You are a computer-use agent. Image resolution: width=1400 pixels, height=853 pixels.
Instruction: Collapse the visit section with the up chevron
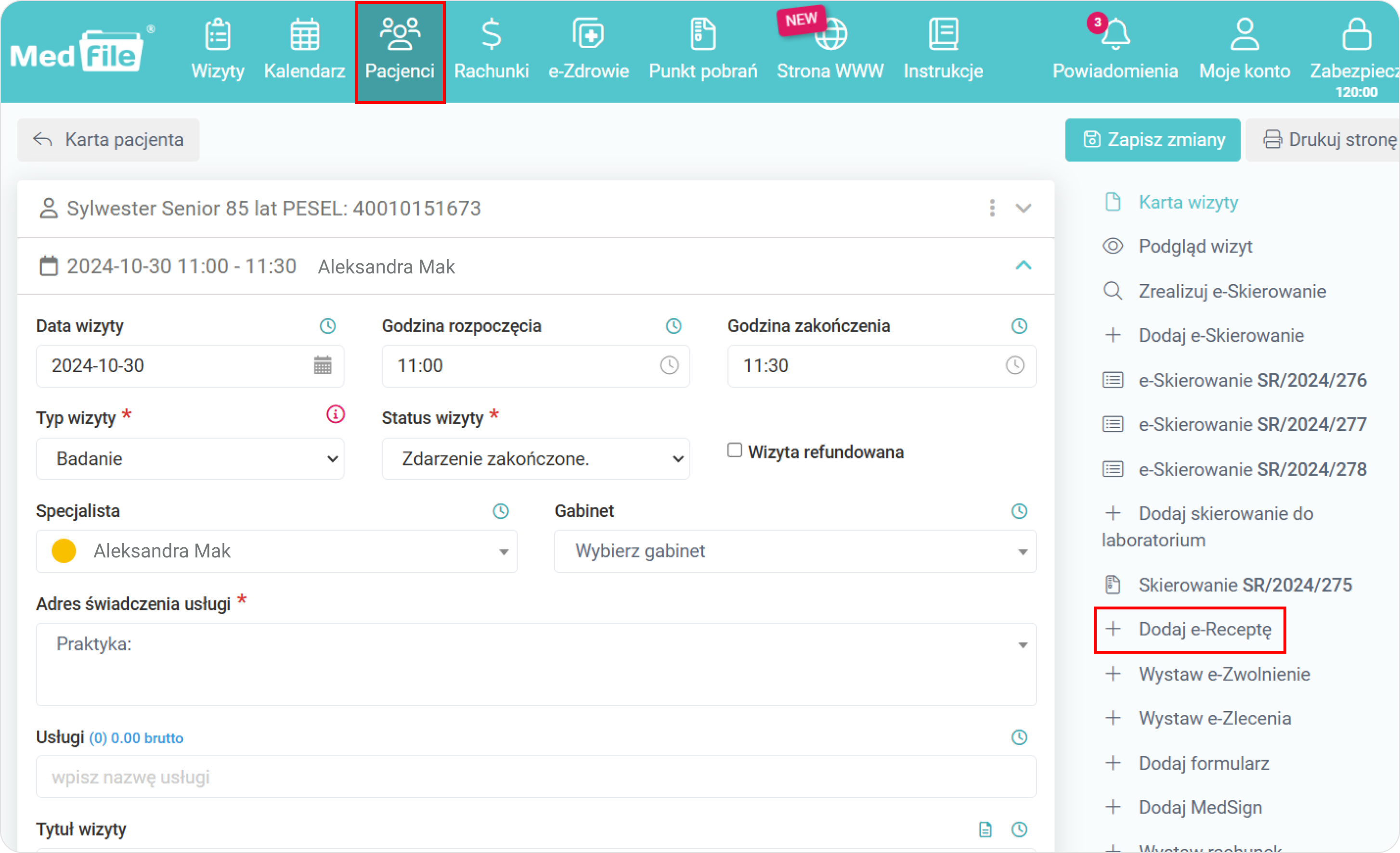tap(1024, 265)
